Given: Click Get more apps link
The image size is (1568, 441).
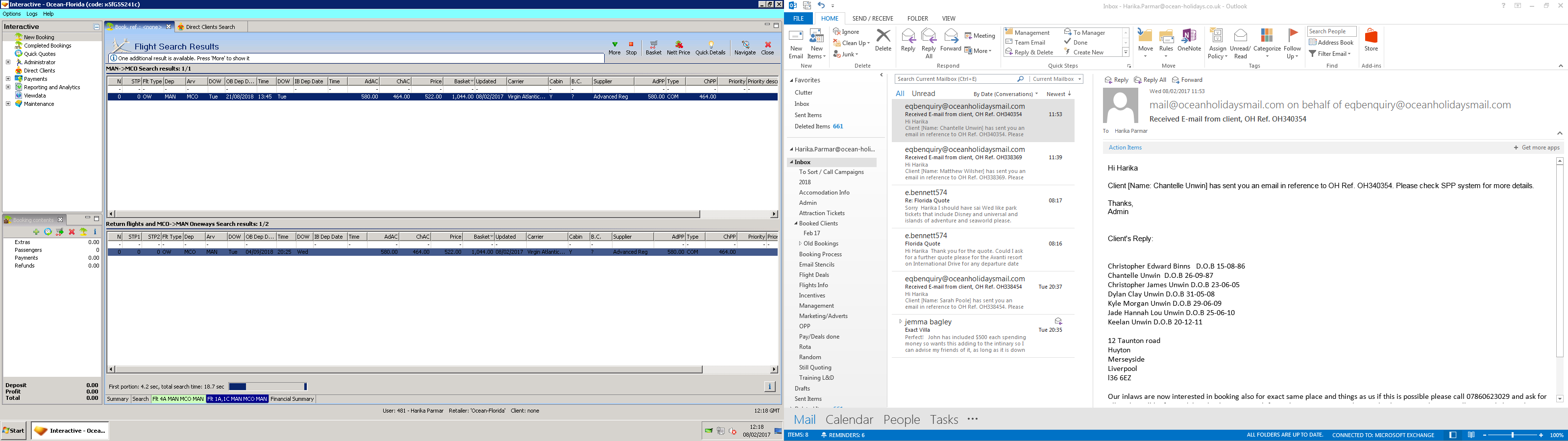Looking at the screenshot, I should click(x=1536, y=147).
